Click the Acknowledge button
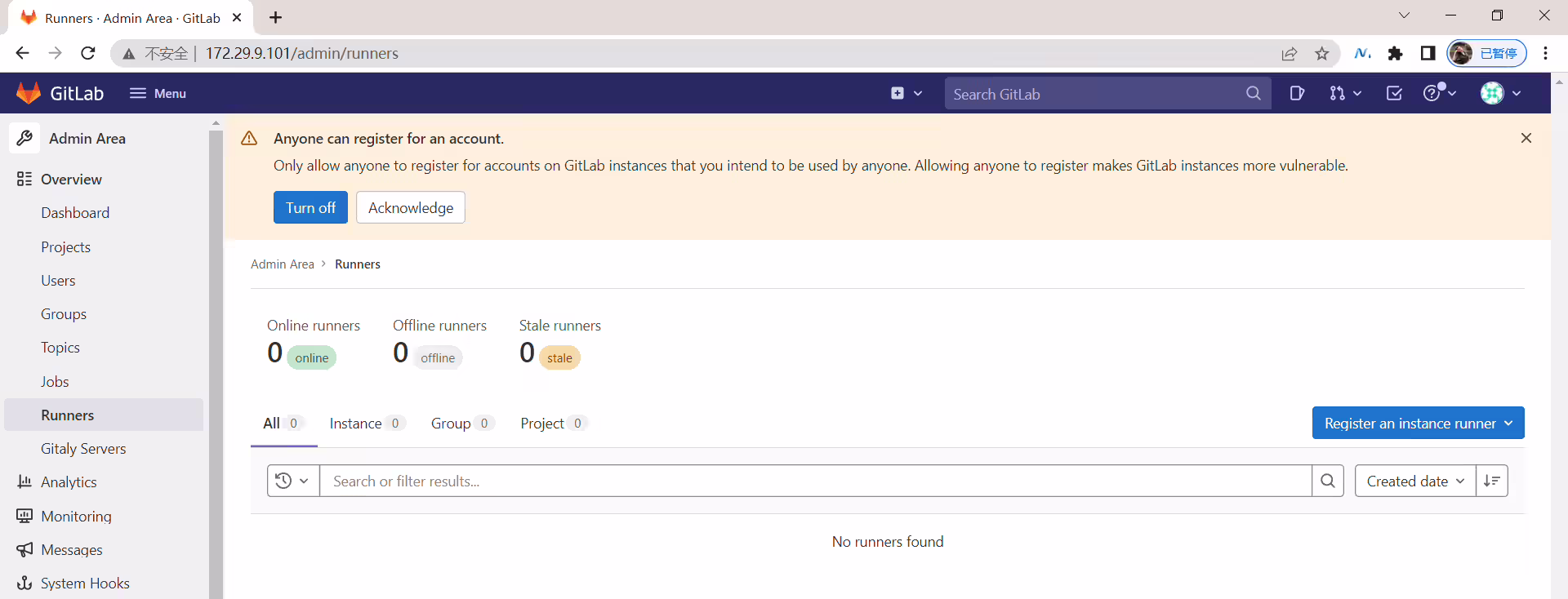The width and height of the screenshot is (1568, 599). (411, 207)
